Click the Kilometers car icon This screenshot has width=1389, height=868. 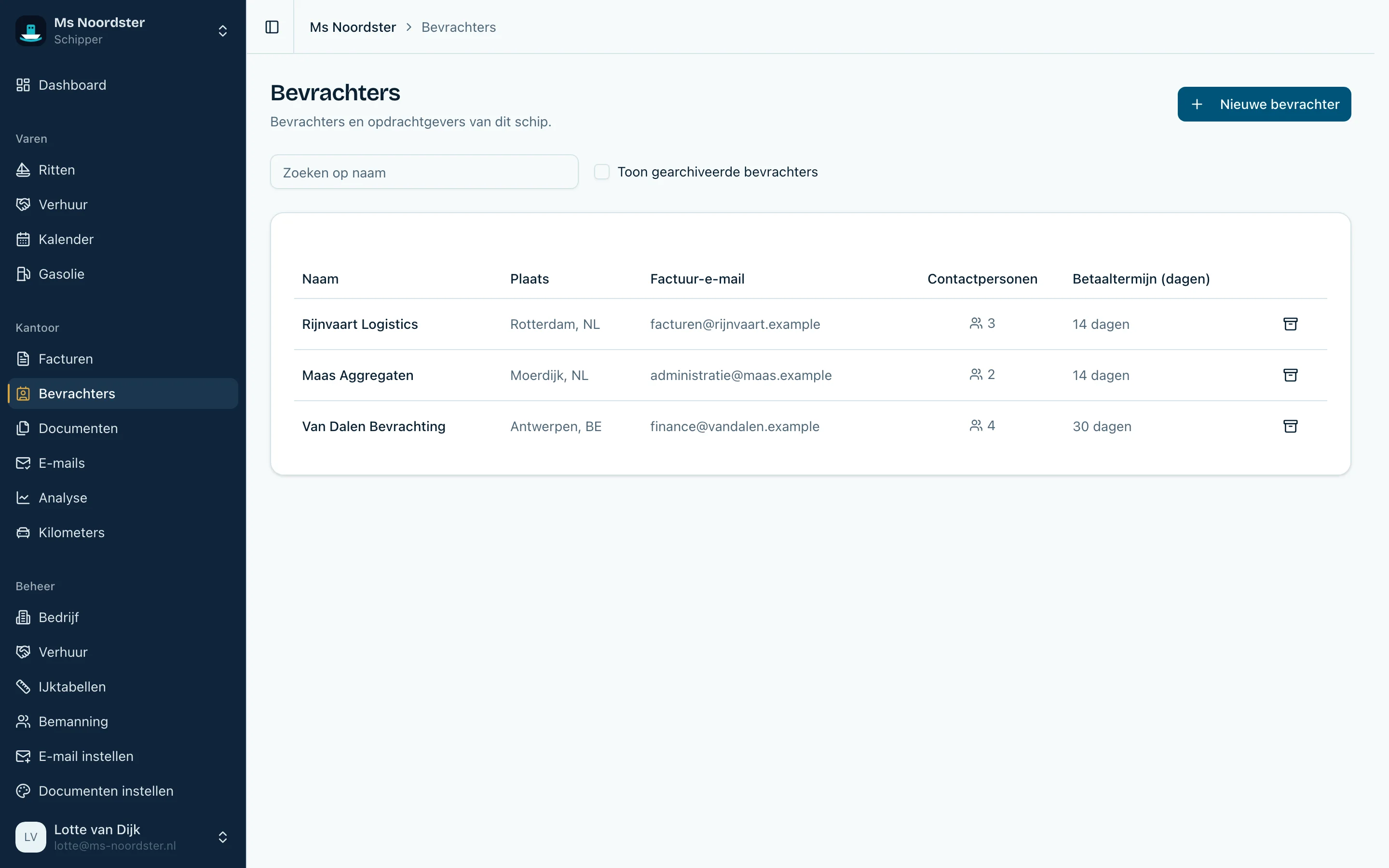[x=23, y=533]
